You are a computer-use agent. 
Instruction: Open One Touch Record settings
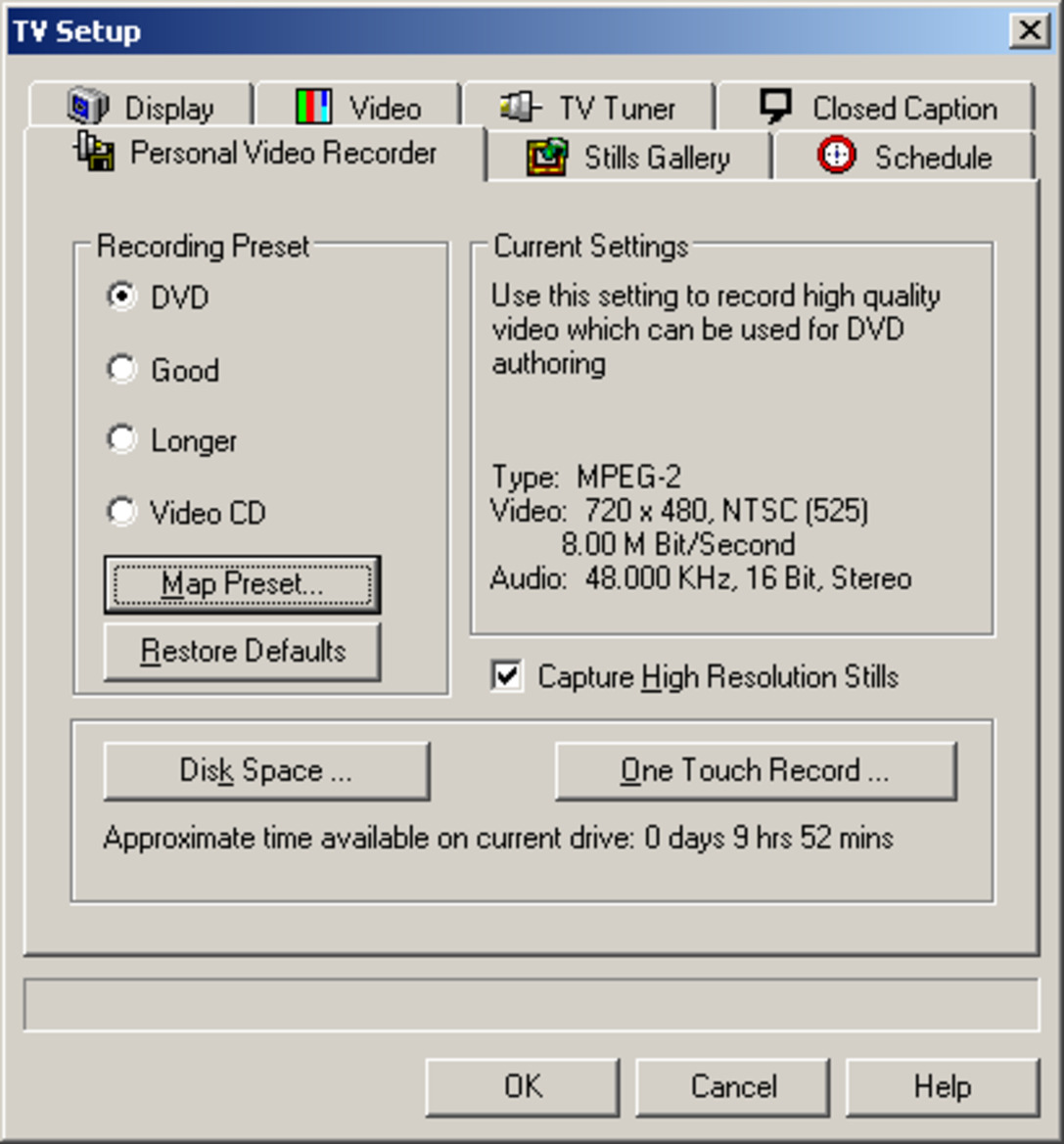pos(756,771)
